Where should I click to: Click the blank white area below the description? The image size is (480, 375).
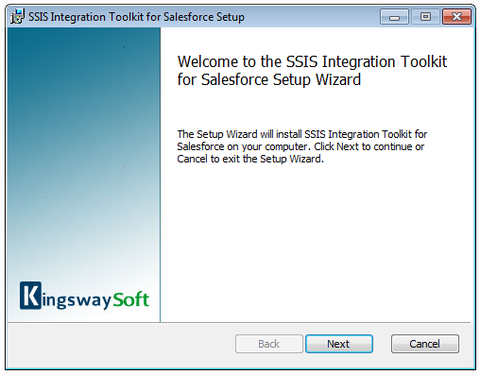pos(317,240)
